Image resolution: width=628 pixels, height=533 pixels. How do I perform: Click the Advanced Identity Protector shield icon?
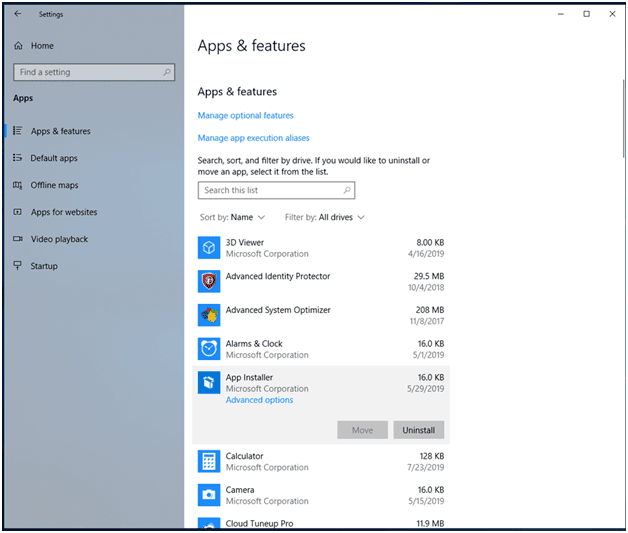(x=209, y=282)
